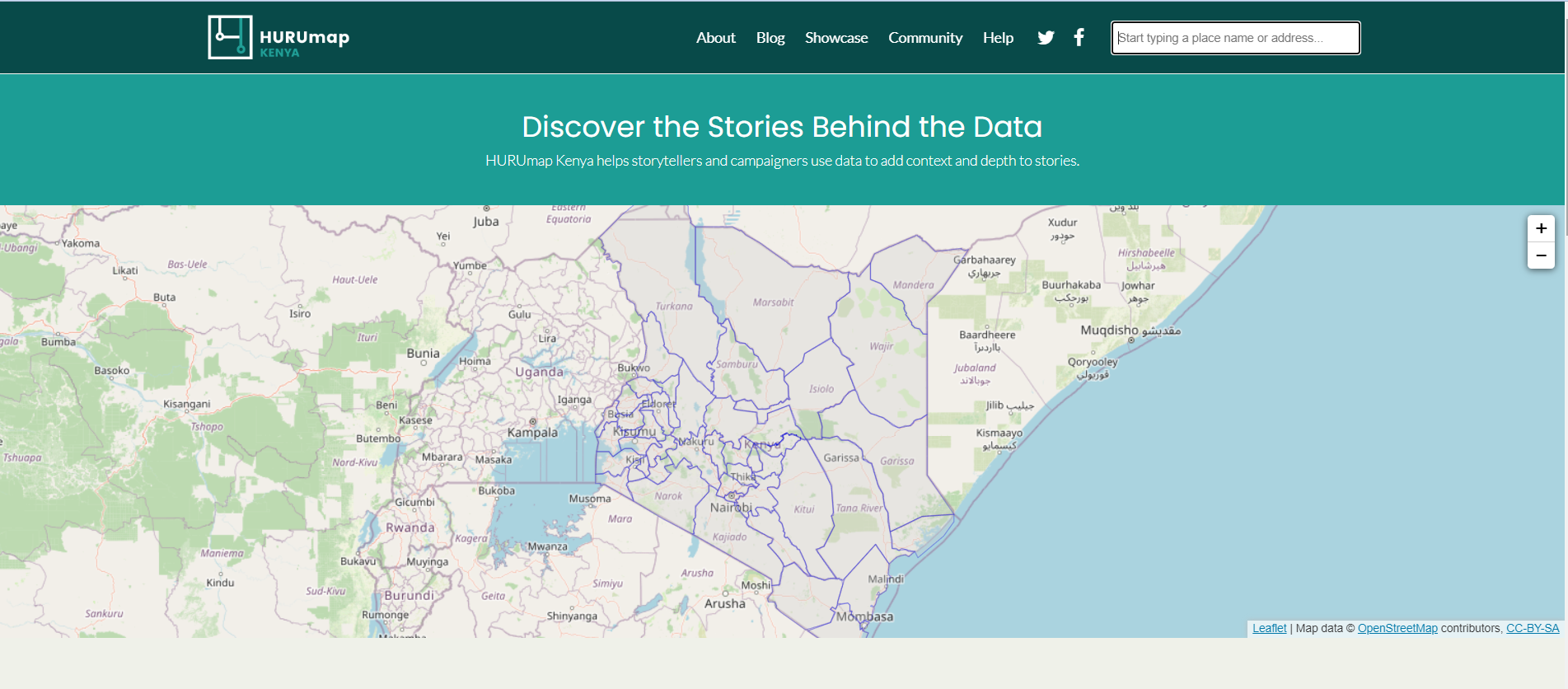The height and width of the screenshot is (689, 1568).
Task: Open the Twitter profile icon
Action: tap(1046, 38)
